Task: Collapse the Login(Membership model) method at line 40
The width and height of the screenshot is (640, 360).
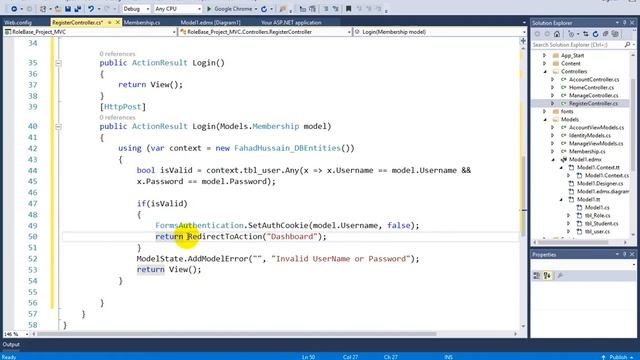Action: [x=58, y=127]
